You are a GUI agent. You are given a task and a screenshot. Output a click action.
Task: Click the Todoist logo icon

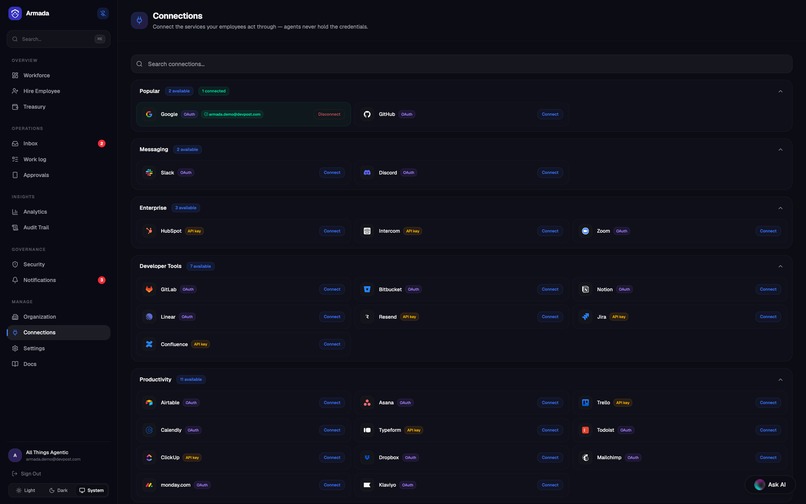[x=585, y=430]
